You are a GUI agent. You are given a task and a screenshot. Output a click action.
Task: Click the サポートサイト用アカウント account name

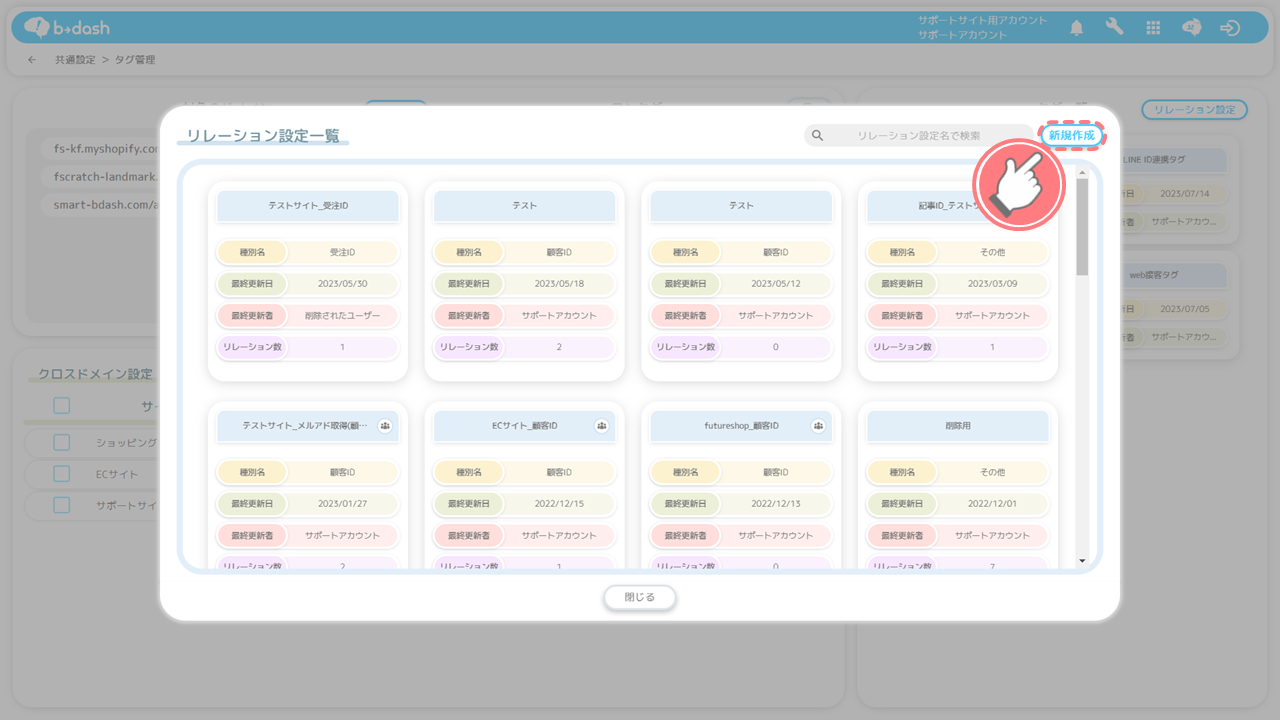[x=982, y=20]
